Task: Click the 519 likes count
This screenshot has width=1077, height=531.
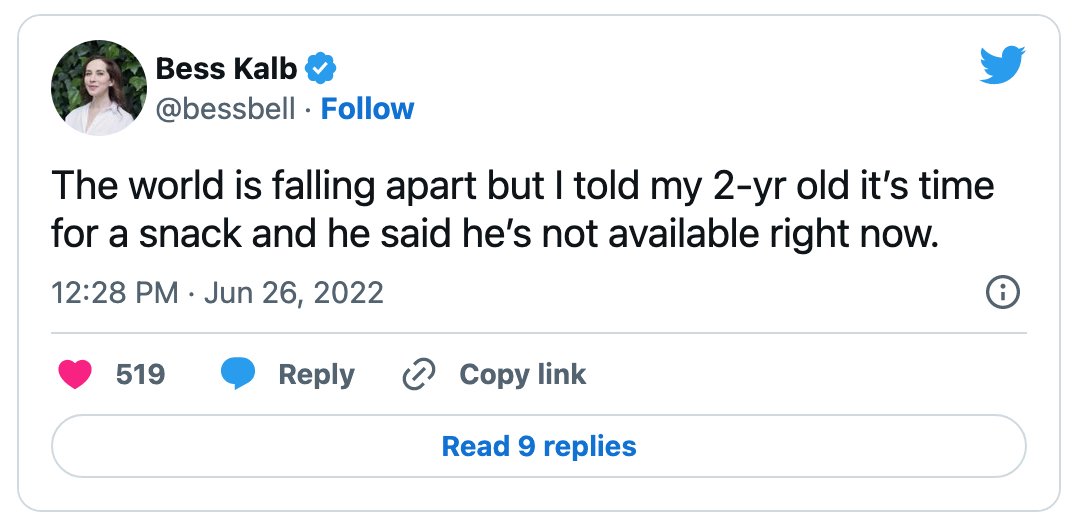Action: [140, 374]
